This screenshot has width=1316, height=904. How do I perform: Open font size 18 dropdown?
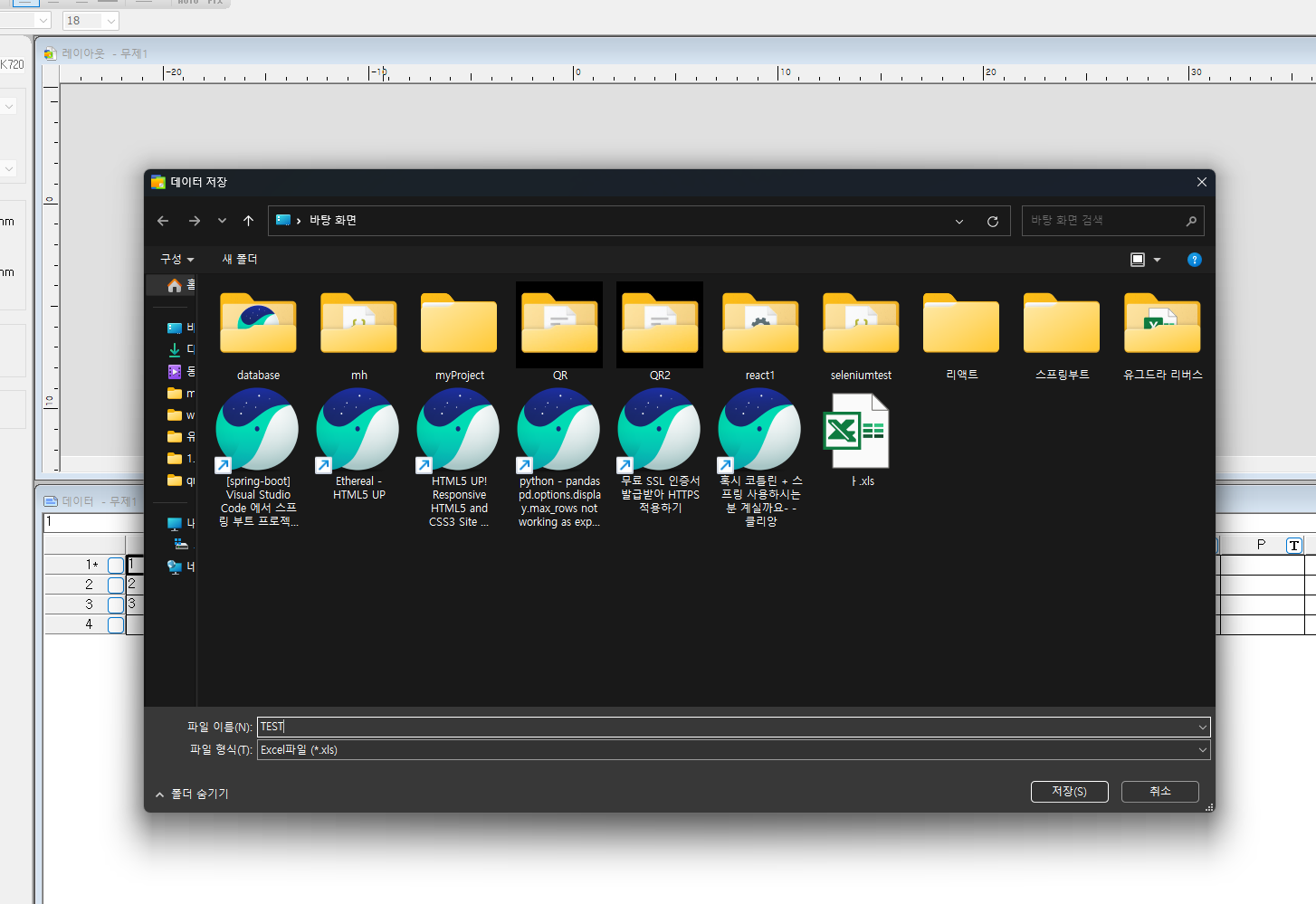[111, 21]
